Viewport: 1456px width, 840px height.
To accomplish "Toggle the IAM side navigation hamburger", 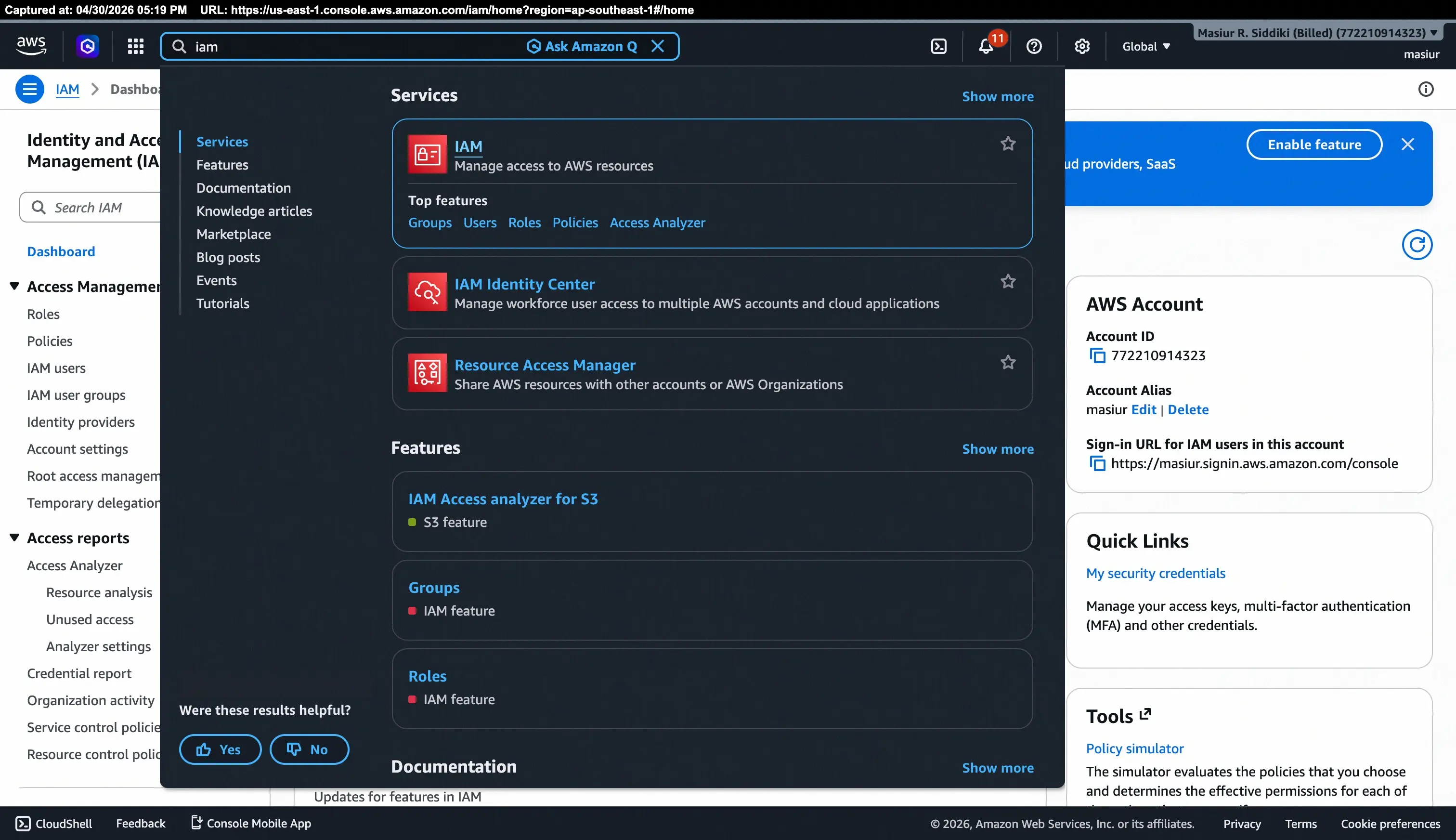I will click(x=29, y=90).
